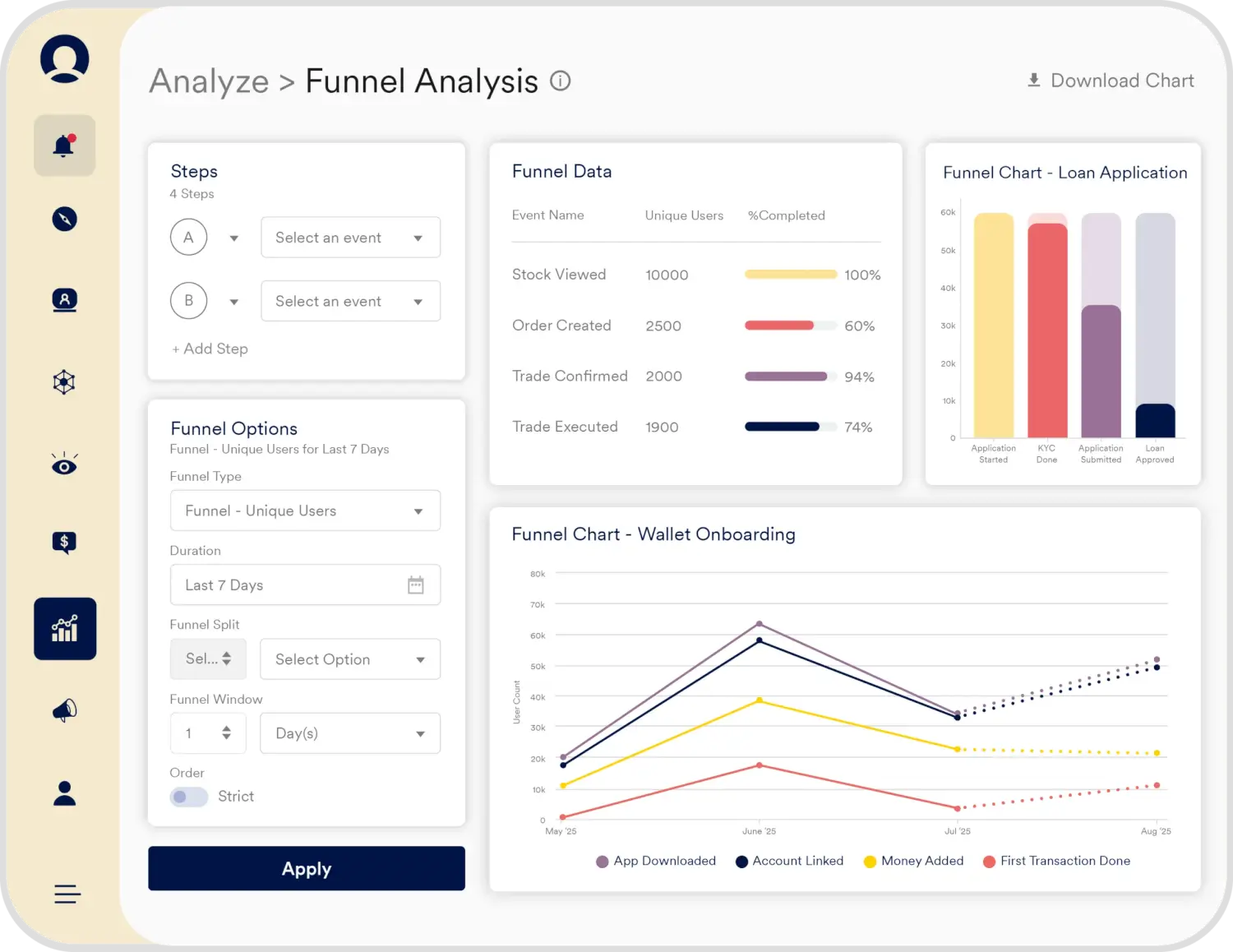
Task: Select the analytics bar chart sidebar icon
Action: point(64,629)
